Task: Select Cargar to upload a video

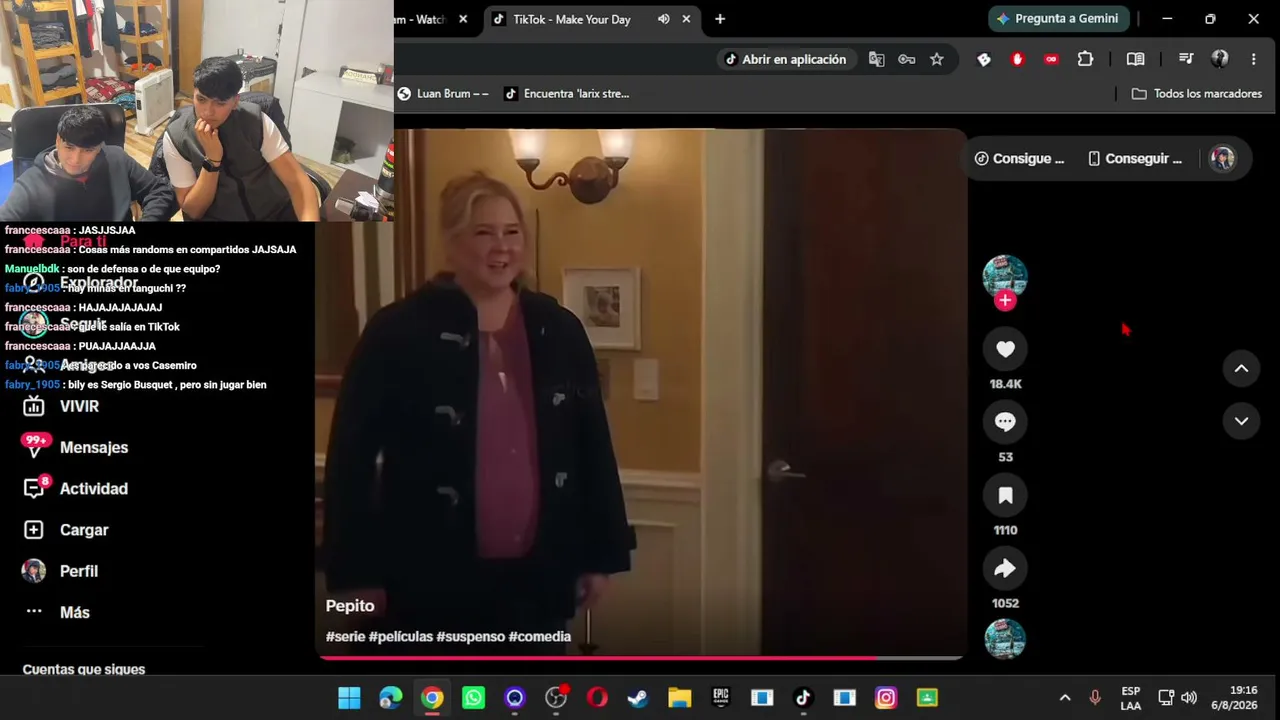Action: pyautogui.click(x=84, y=530)
